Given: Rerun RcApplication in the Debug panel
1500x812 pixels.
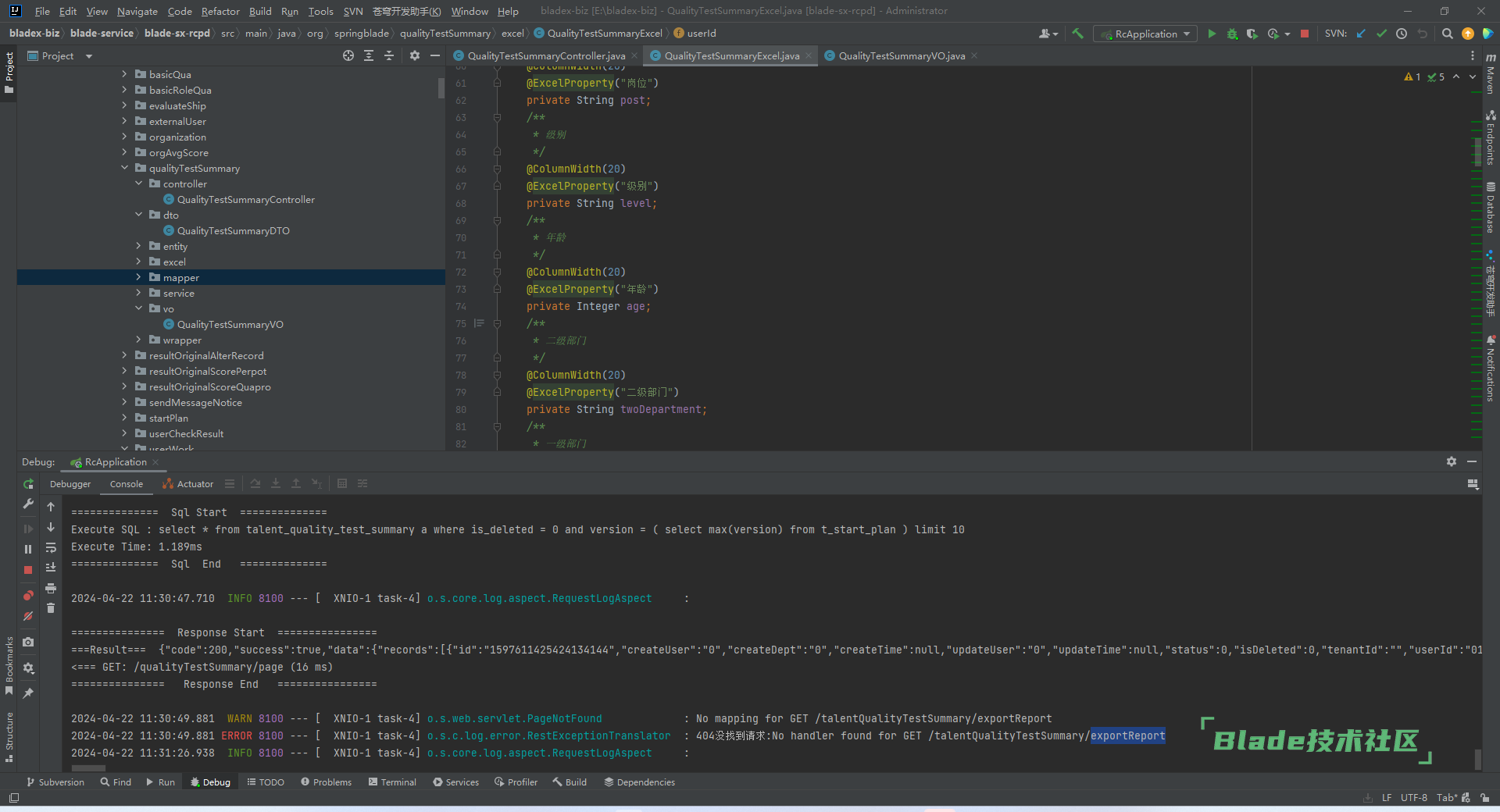Looking at the screenshot, I should (28, 484).
